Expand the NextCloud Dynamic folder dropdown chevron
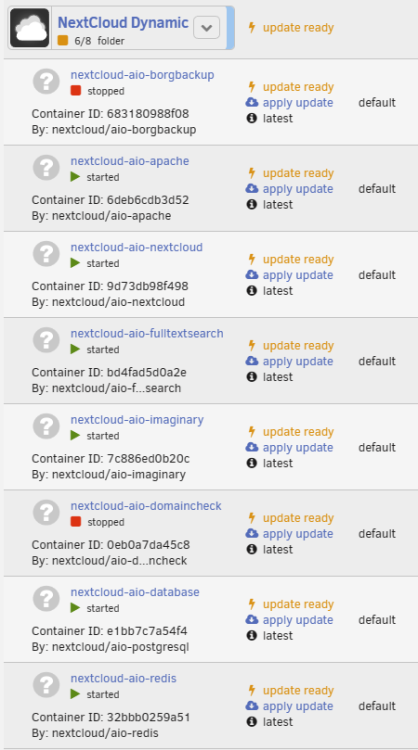418x750 pixels. pyautogui.click(x=207, y=28)
